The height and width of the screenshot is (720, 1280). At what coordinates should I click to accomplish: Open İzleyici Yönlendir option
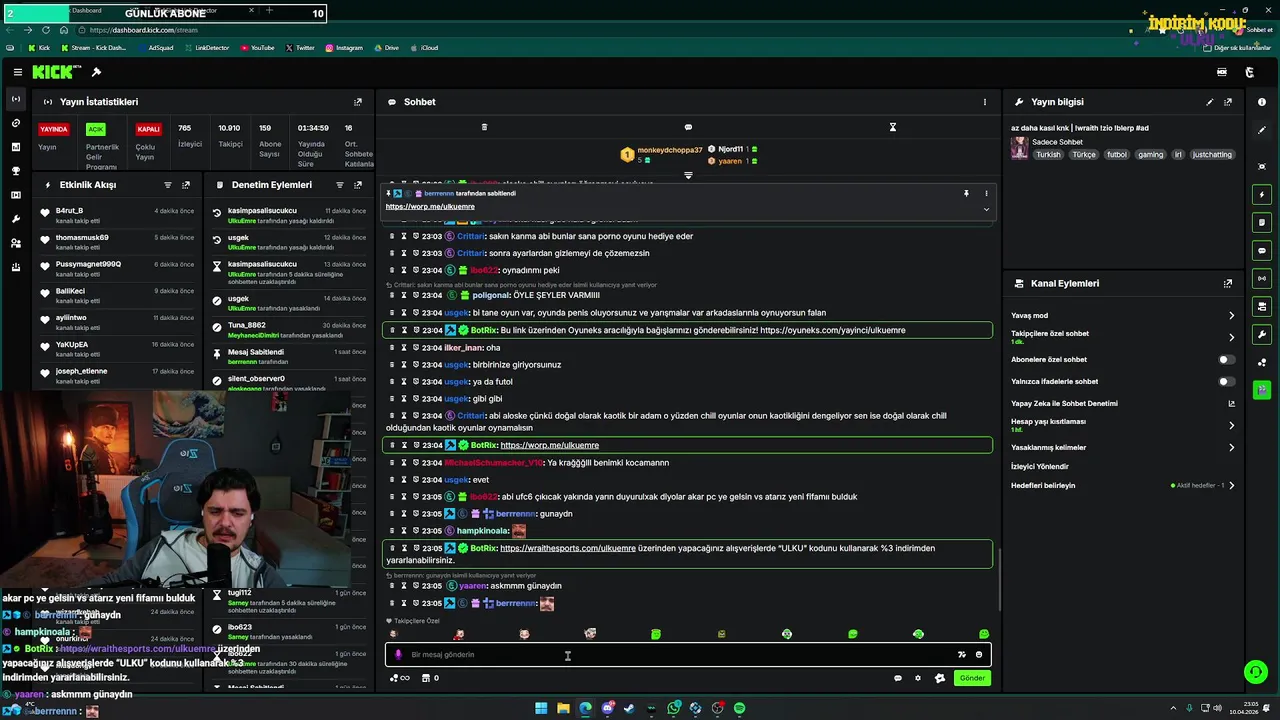pos(1040,466)
